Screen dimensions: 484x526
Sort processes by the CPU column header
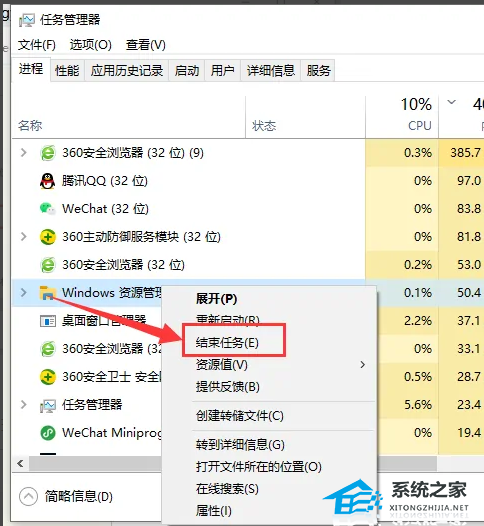[419, 126]
